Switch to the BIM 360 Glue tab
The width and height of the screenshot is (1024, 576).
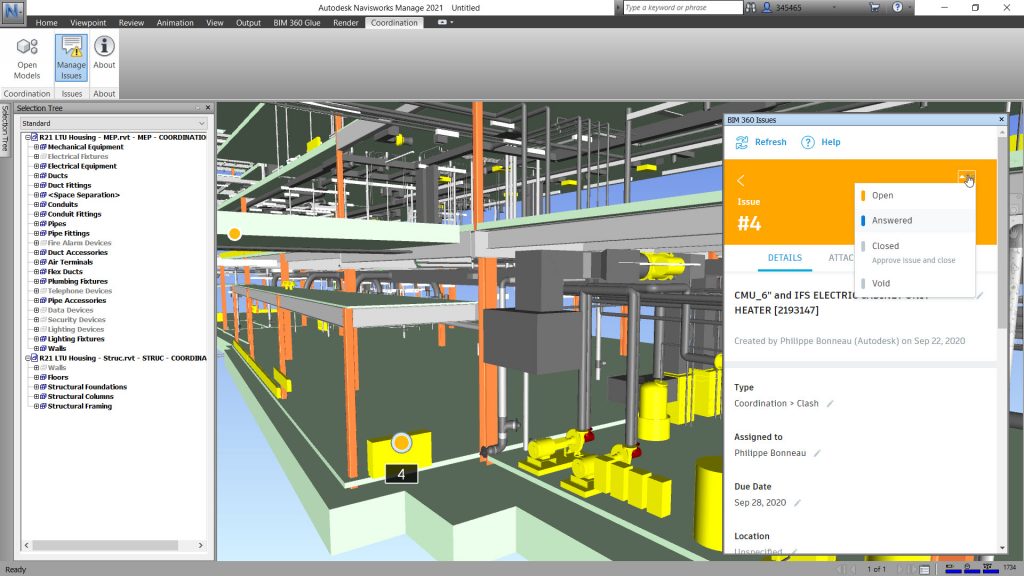296,23
